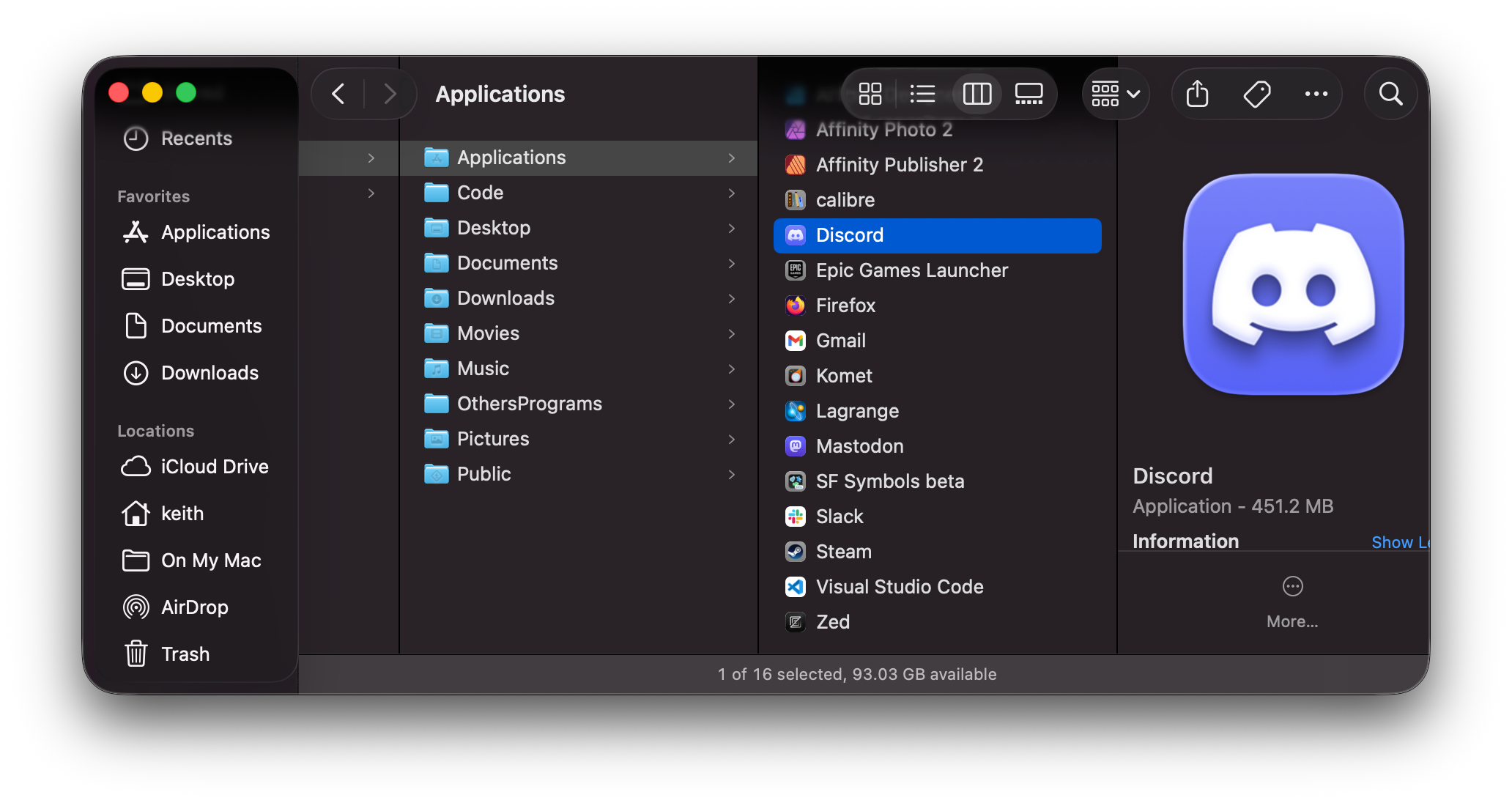Select the Firefox app icon

(x=796, y=306)
